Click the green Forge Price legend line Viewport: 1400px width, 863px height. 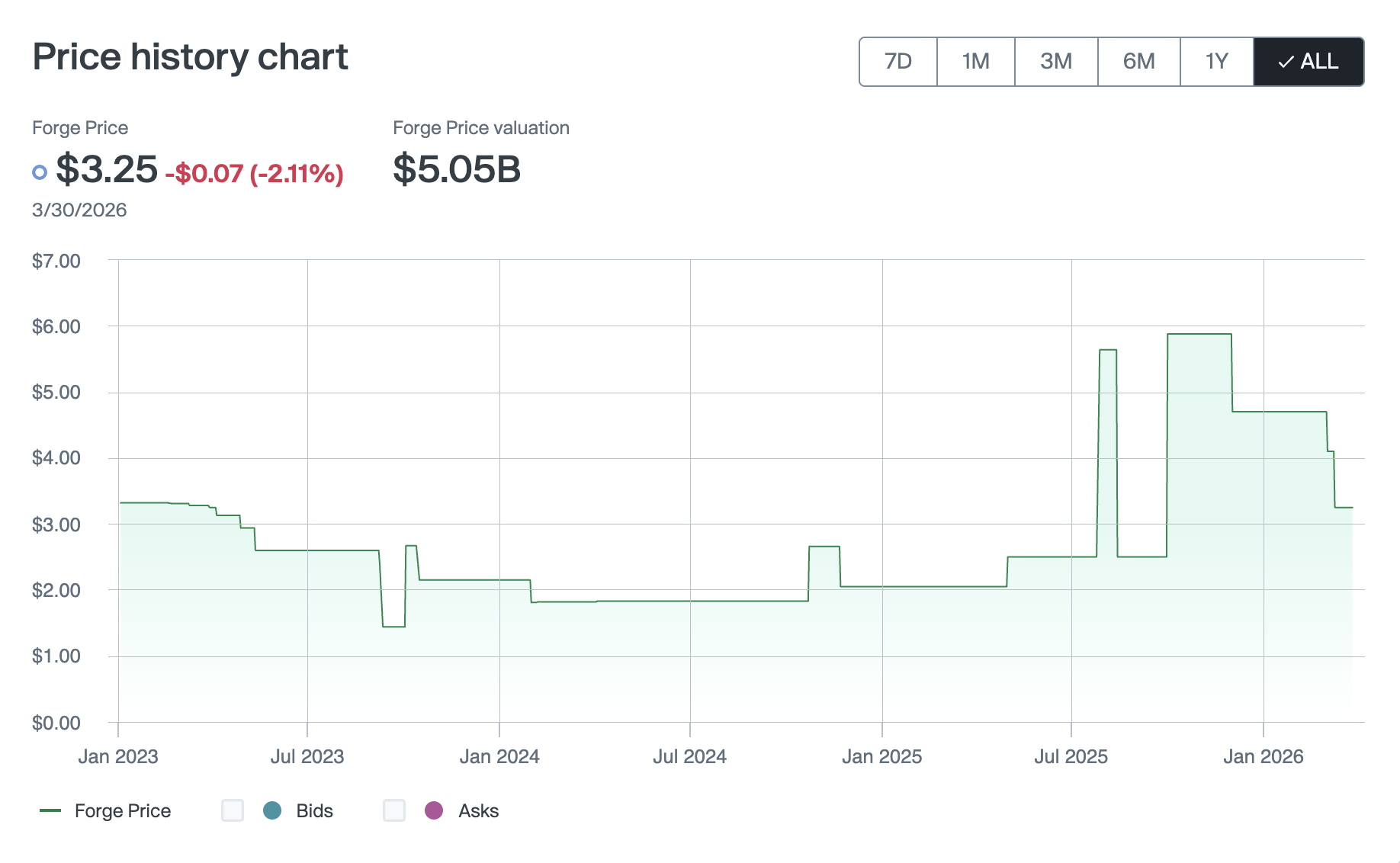pos(50,810)
